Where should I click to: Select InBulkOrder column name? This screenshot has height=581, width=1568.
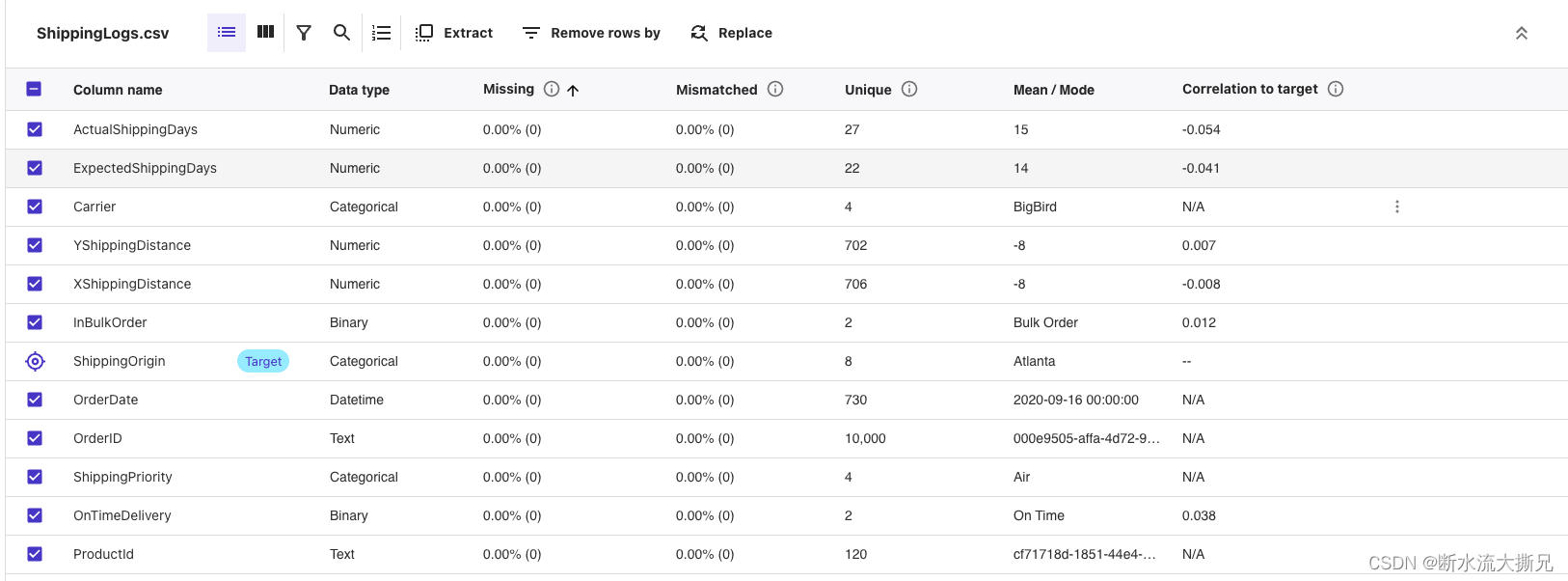coord(110,322)
